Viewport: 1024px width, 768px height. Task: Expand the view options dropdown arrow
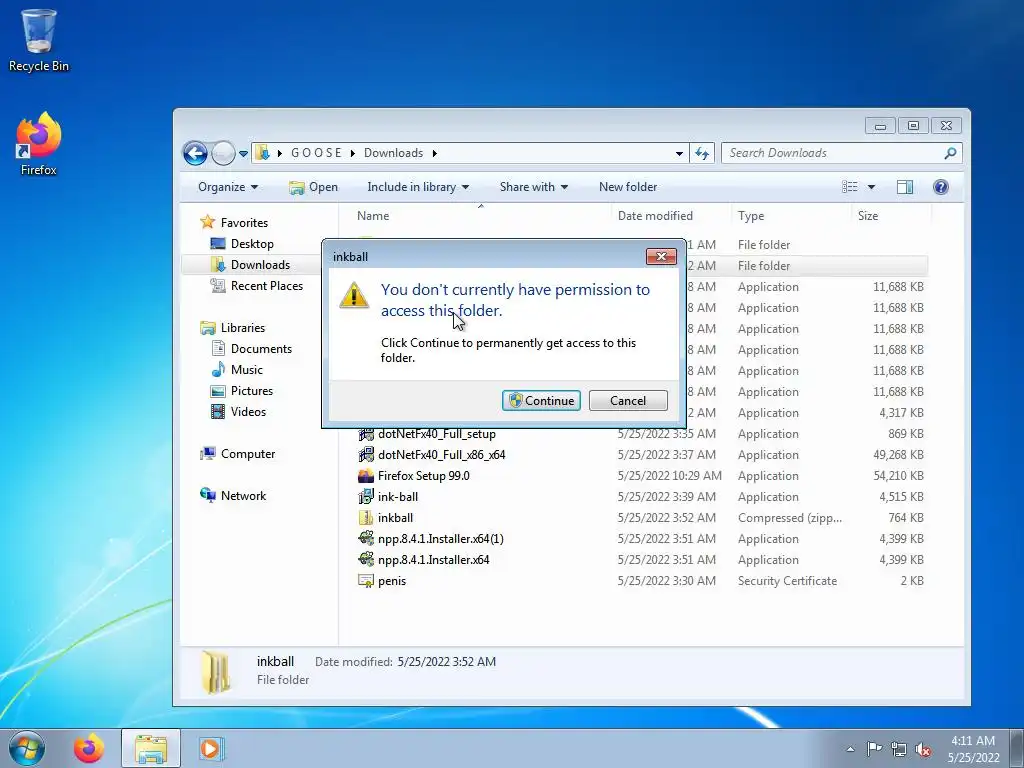(x=871, y=187)
